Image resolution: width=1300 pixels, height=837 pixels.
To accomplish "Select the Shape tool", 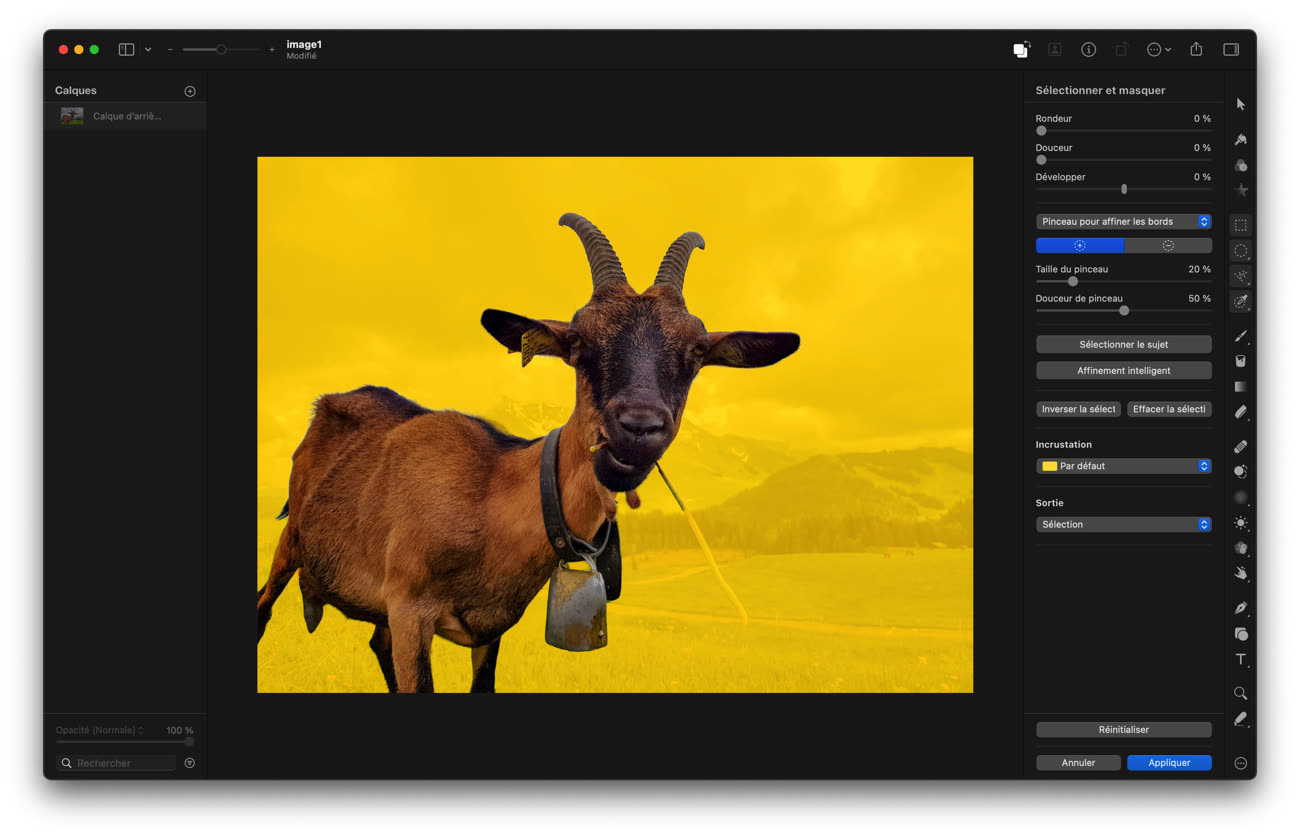I will point(1240,634).
